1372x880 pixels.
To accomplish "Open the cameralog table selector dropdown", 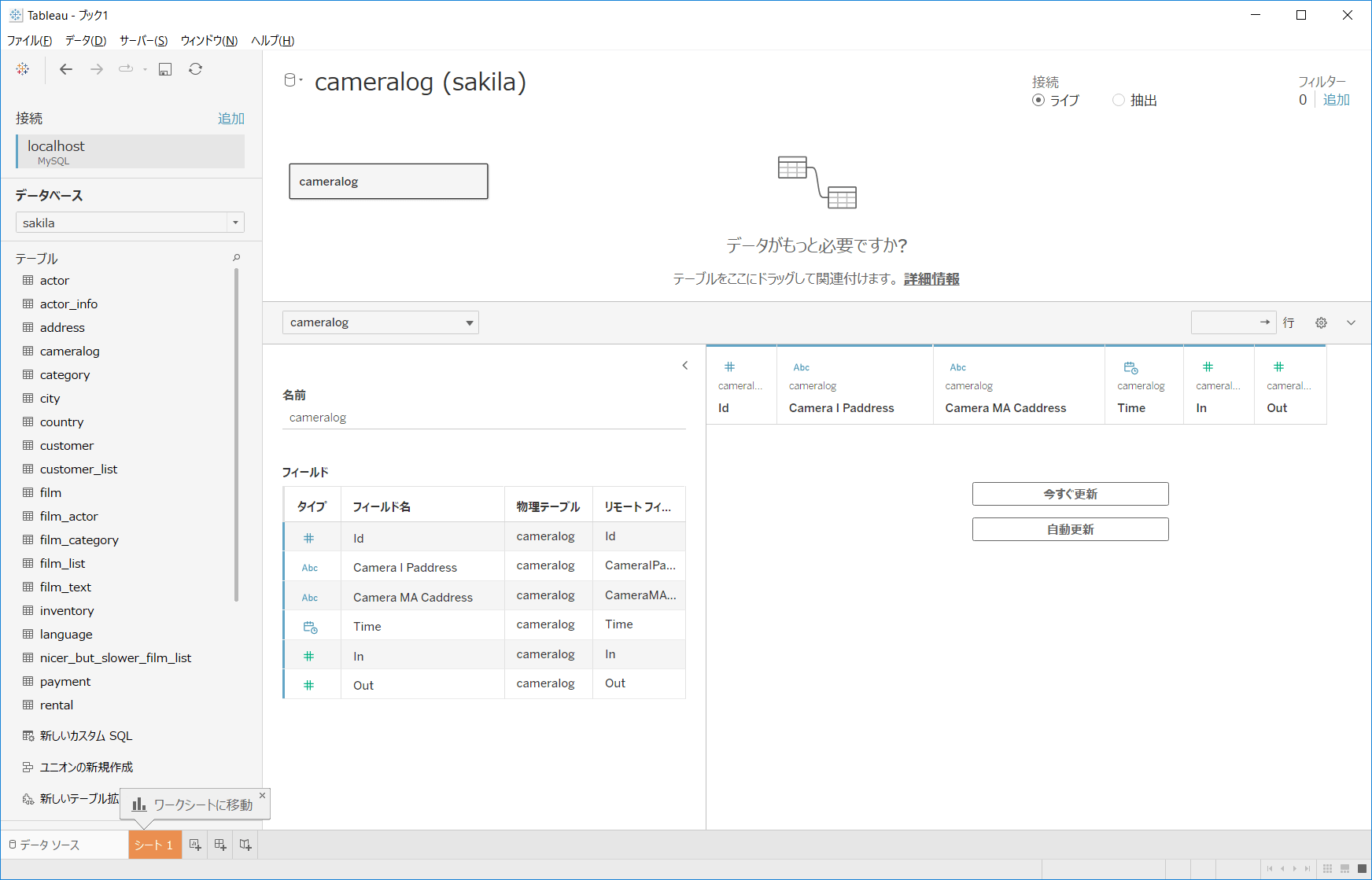I will 381,322.
